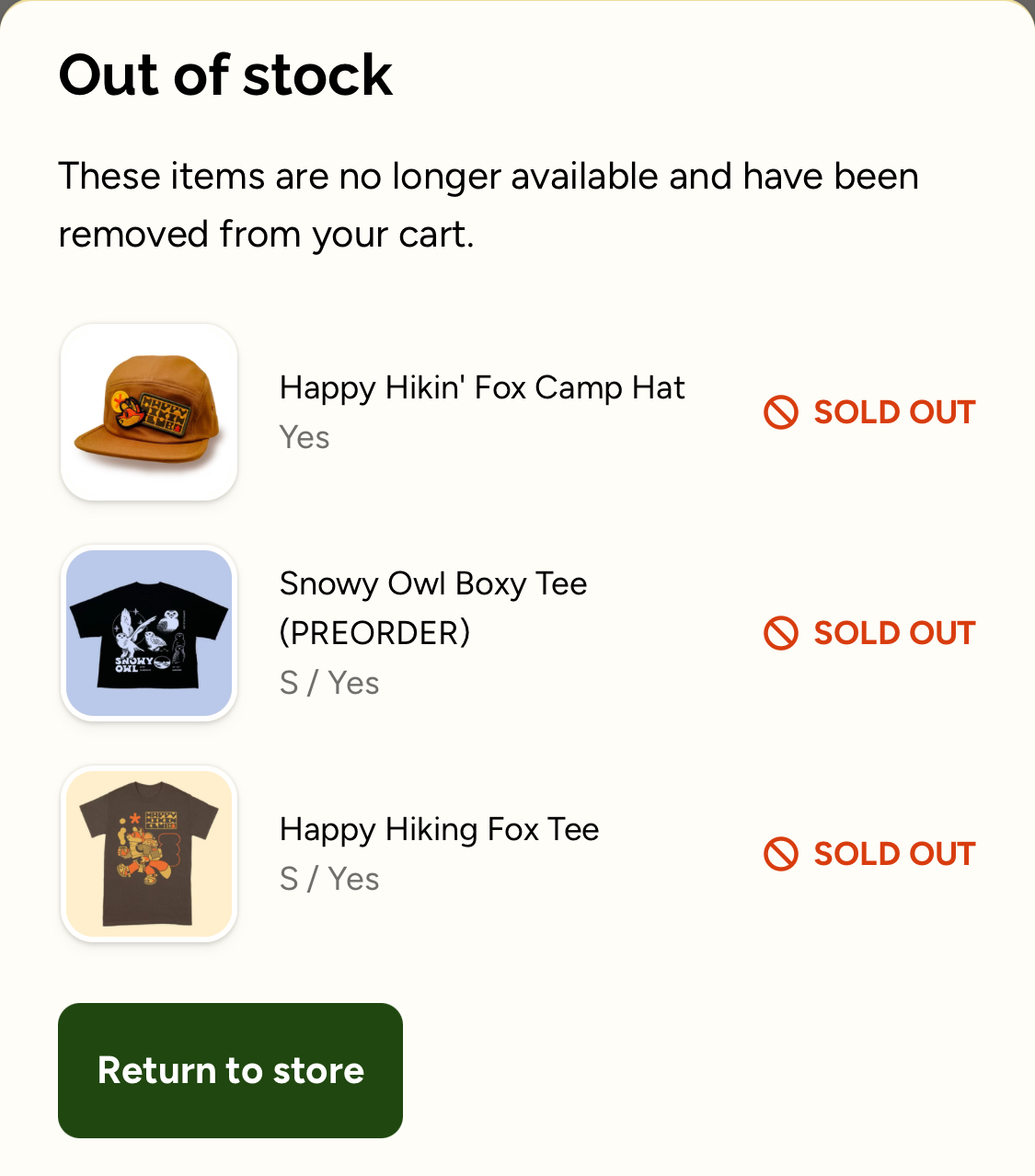Image resolution: width=1035 pixels, height=1176 pixels.
Task: Select the Happy Hikin' Fox Camp Hat title
Action: (482, 388)
